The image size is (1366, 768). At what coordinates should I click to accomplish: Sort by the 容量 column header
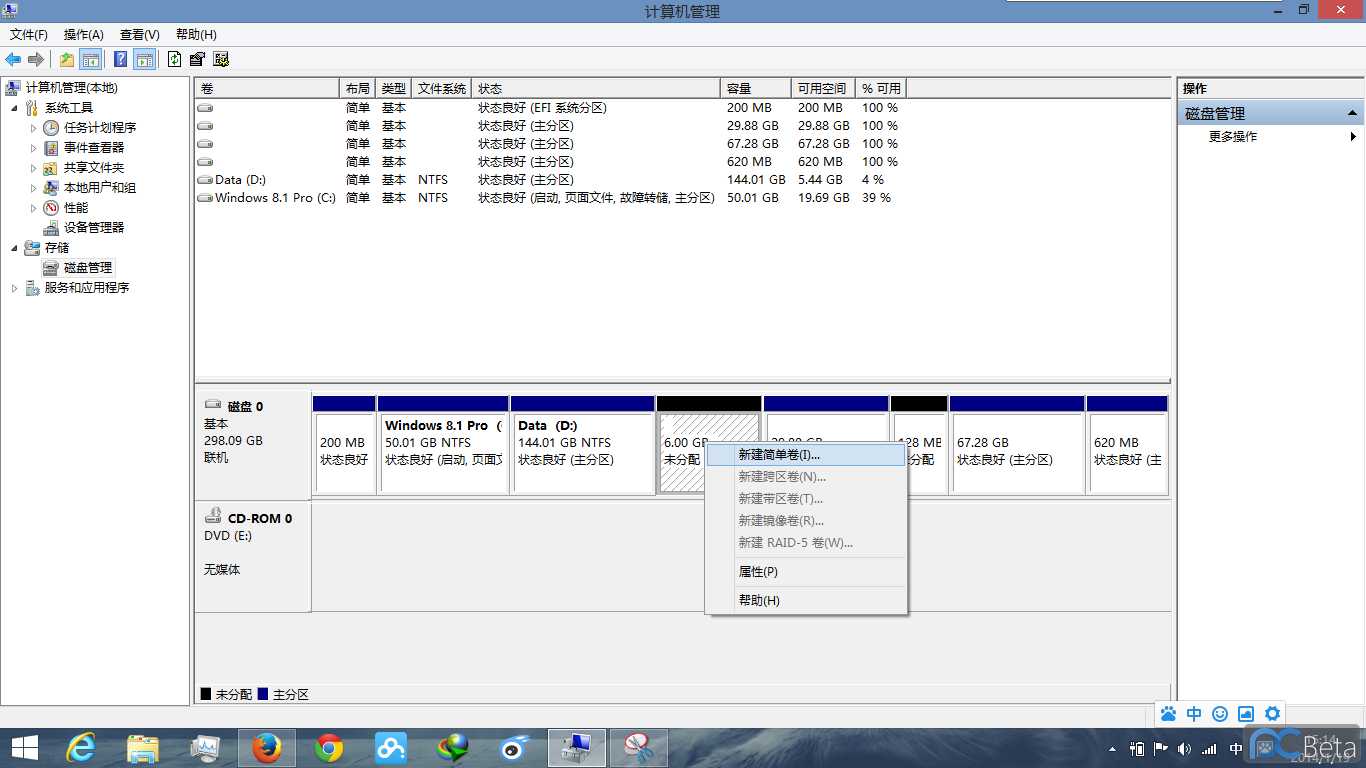(756, 89)
